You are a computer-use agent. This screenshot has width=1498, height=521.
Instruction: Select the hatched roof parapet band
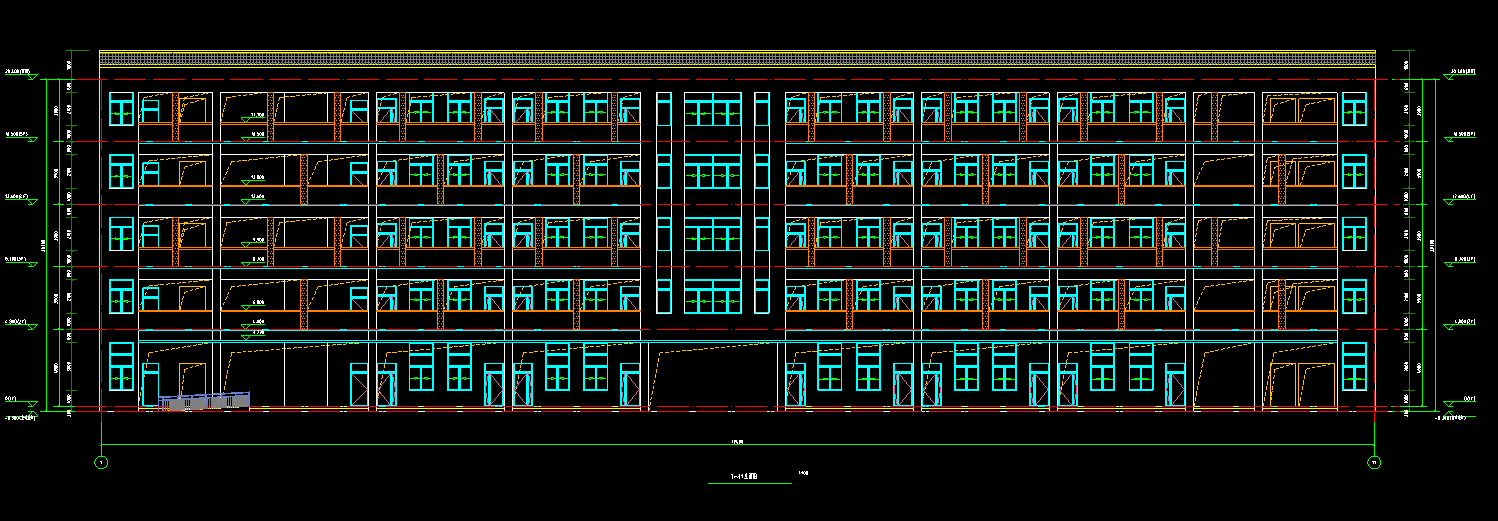pos(737,59)
